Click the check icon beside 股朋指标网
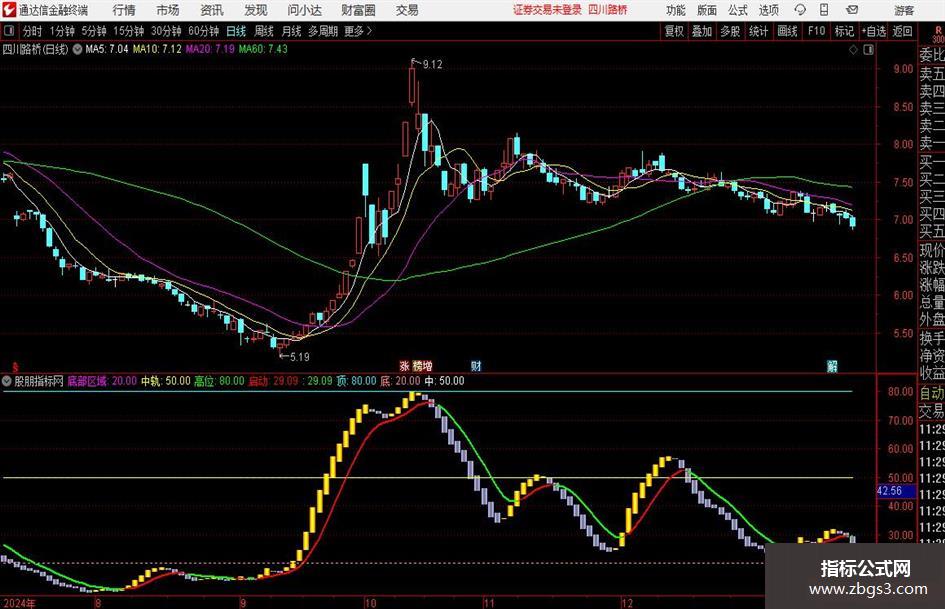Viewport: 945px width, 609px height. (x=7, y=381)
